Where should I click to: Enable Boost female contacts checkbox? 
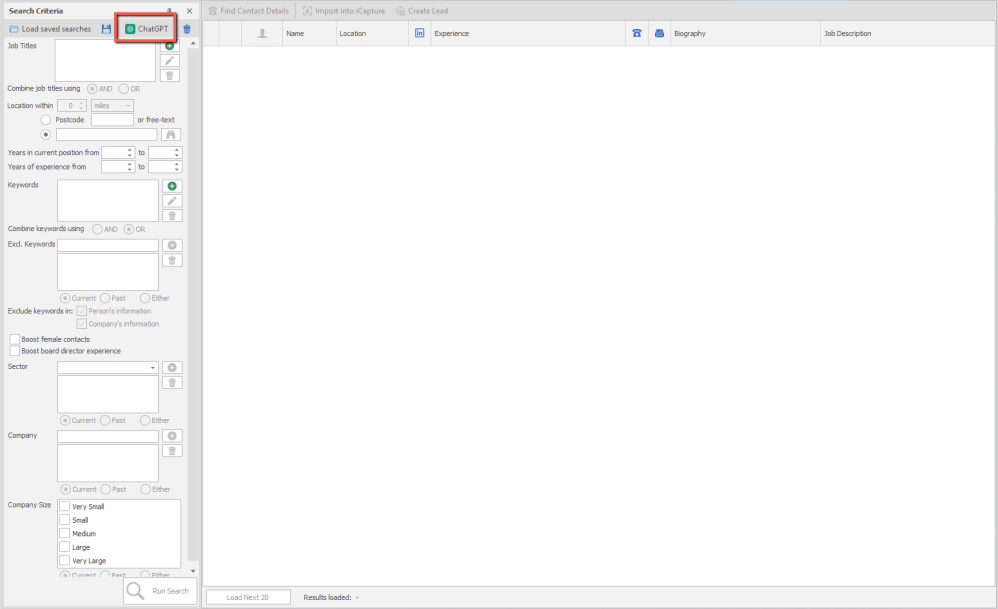click(15, 339)
